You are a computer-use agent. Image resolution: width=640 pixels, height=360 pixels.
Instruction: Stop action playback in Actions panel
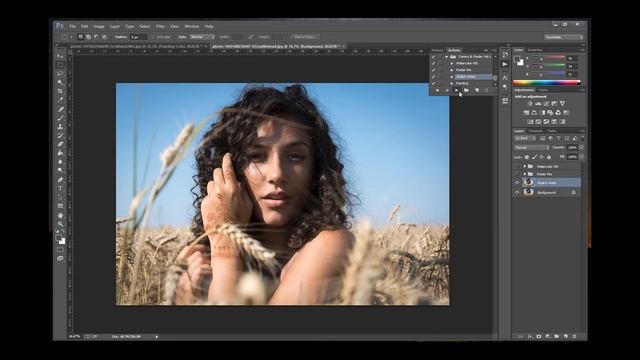tap(437, 90)
